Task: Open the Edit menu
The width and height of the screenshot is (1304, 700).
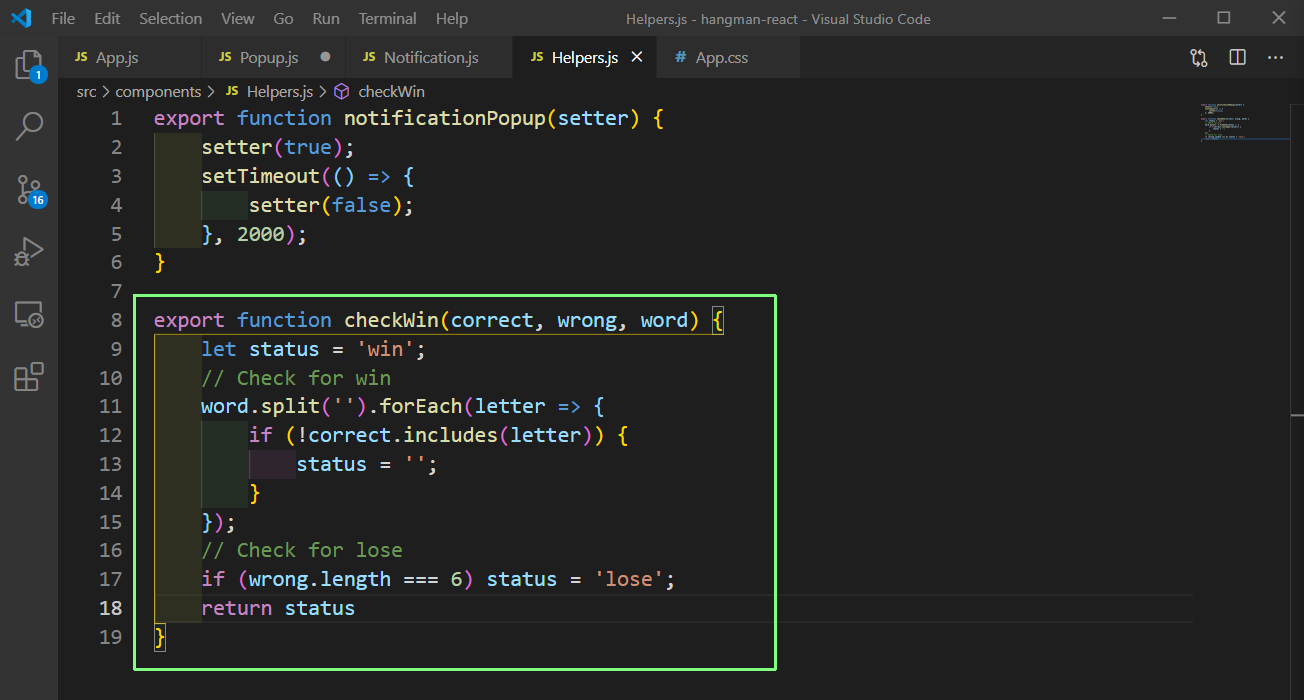Action: pyautogui.click(x=107, y=19)
